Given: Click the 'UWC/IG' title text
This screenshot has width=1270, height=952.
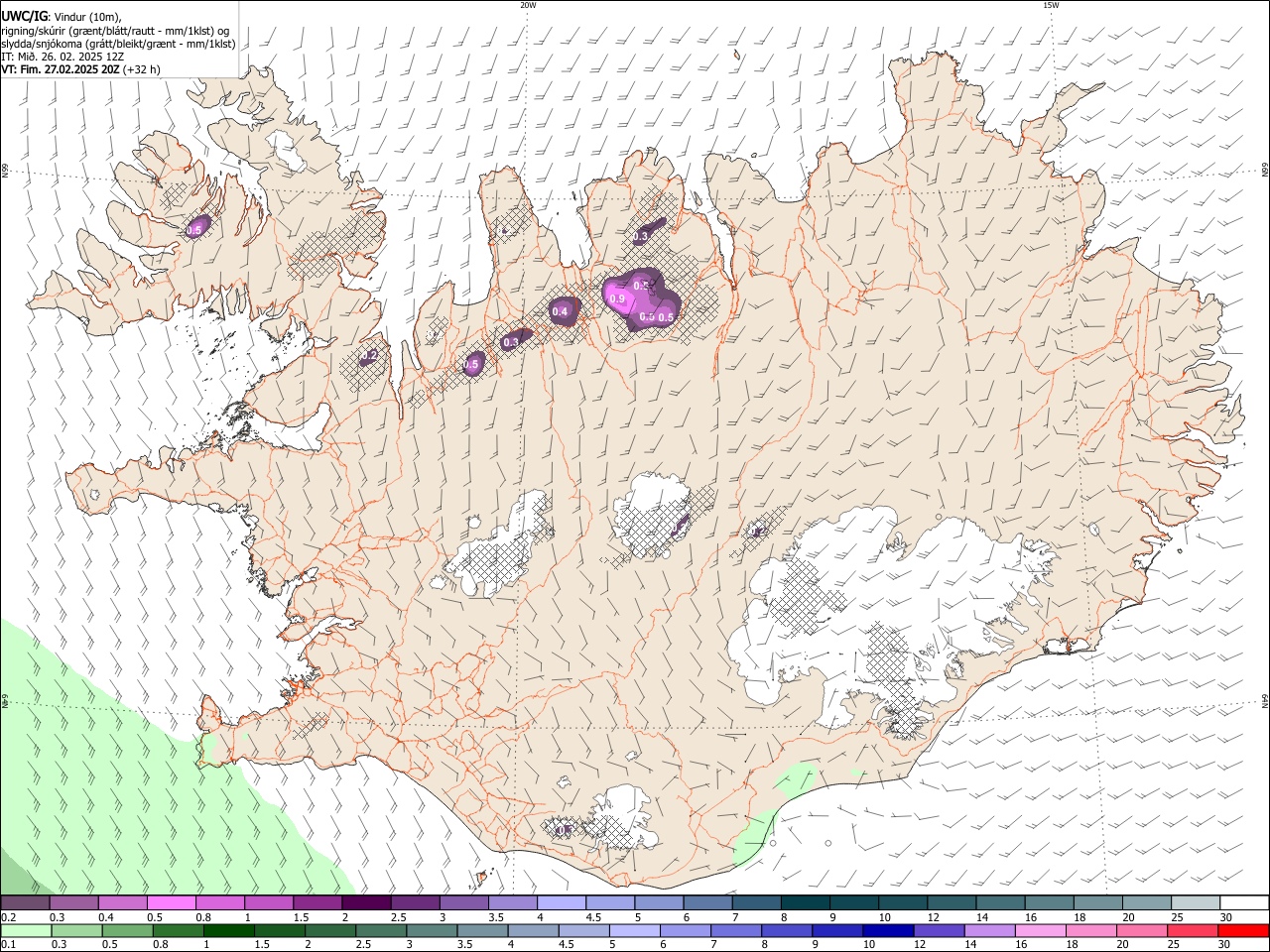Looking at the screenshot, I should [x=24, y=16].
